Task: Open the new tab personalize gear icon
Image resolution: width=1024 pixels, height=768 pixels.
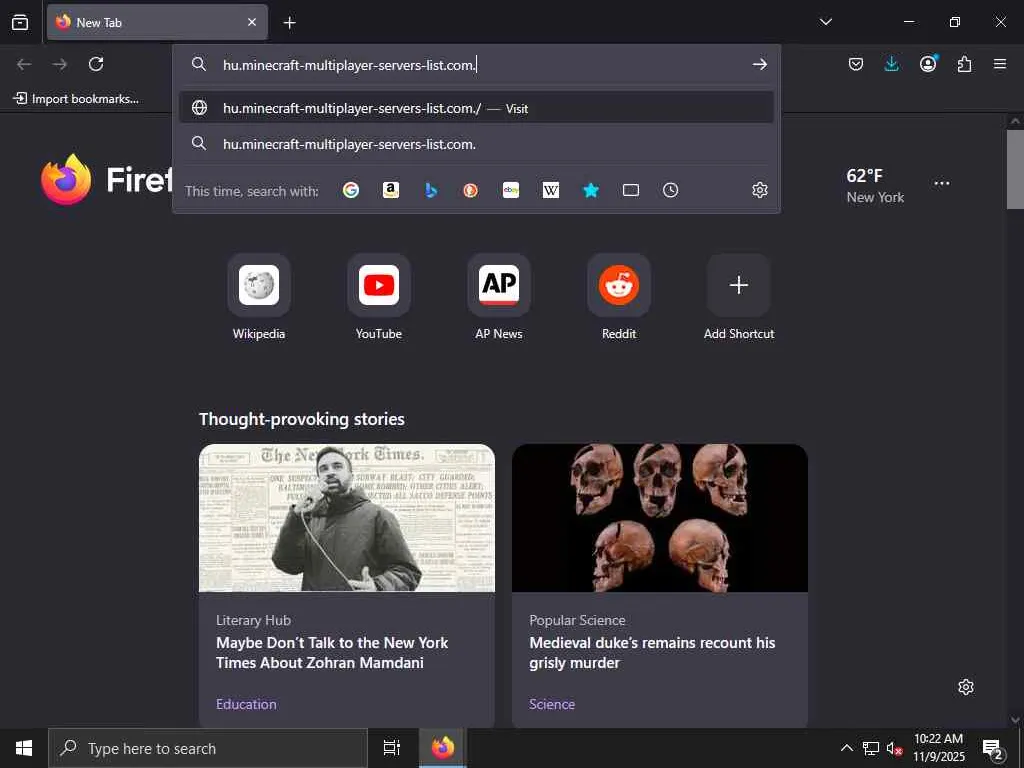Action: click(x=966, y=687)
